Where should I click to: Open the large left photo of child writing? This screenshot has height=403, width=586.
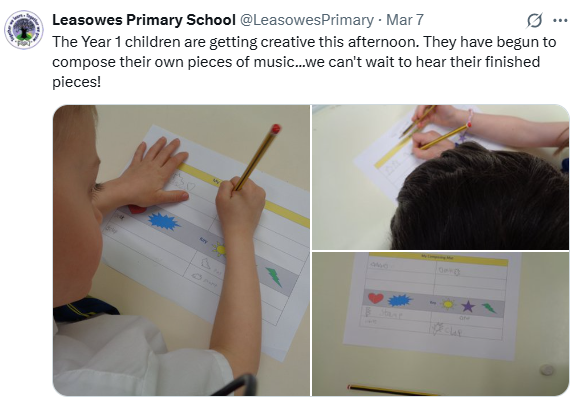point(181,250)
